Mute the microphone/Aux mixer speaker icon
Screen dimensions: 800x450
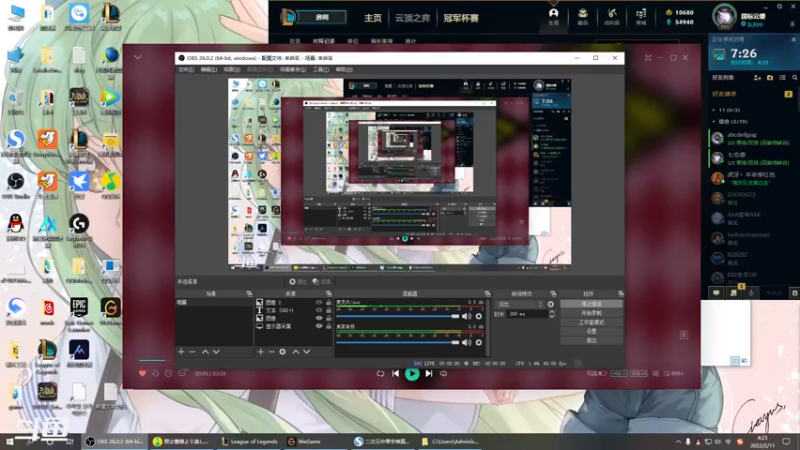tap(466, 316)
